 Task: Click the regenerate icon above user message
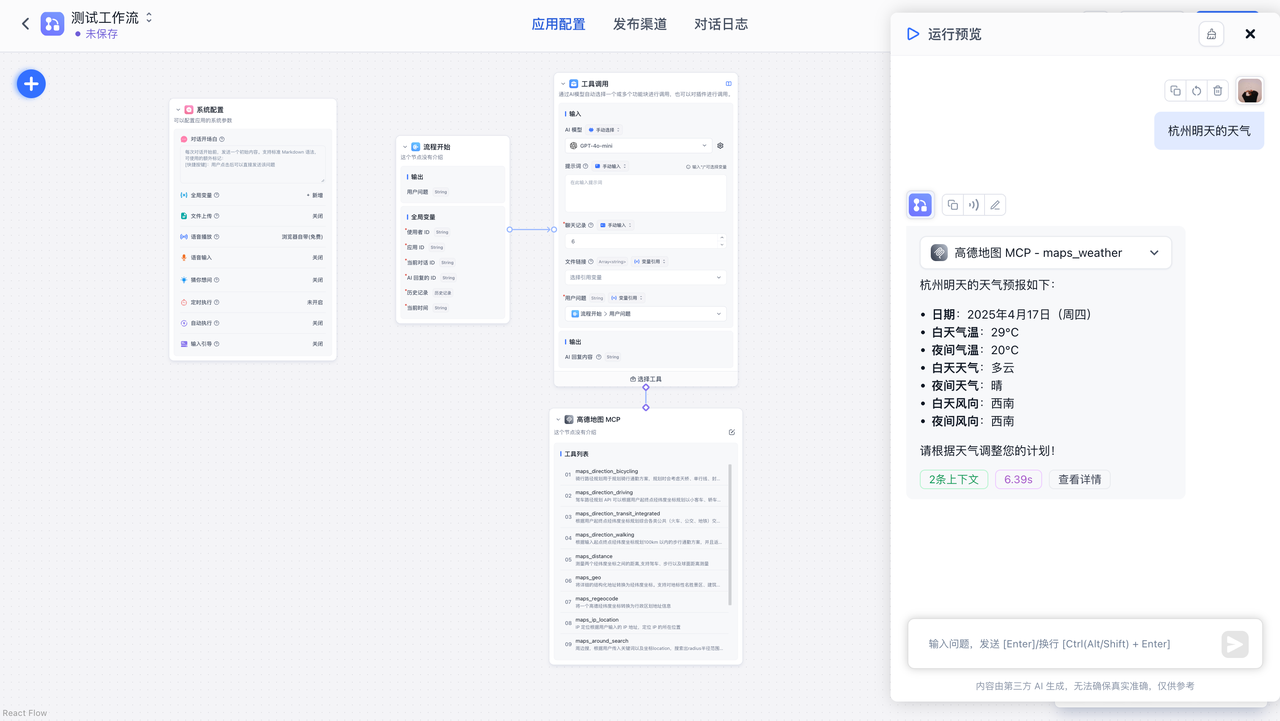point(1196,91)
